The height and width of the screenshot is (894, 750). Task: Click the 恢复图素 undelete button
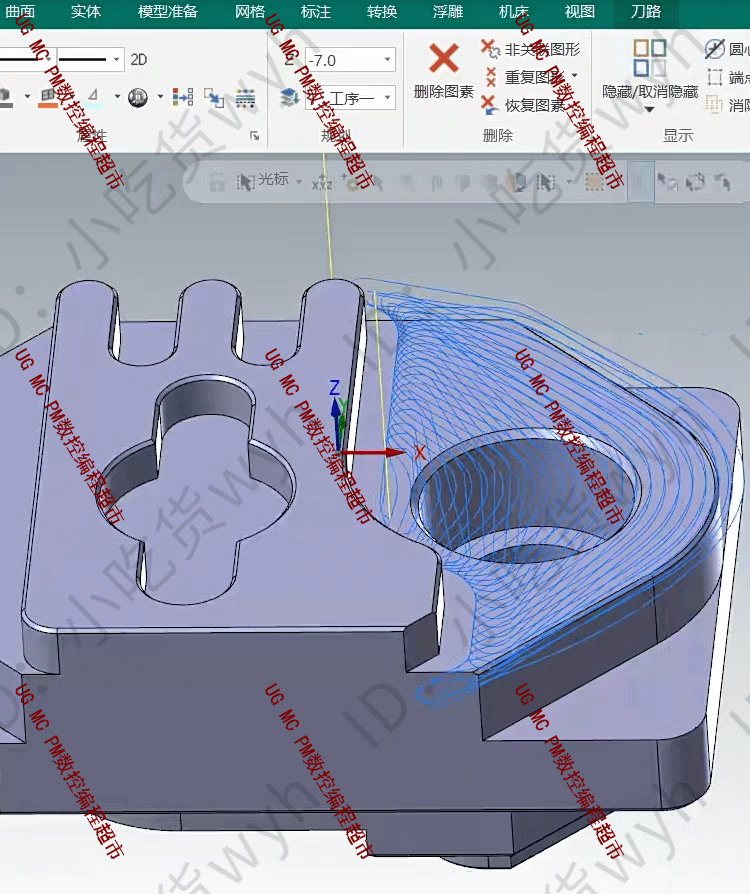[524, 104]
